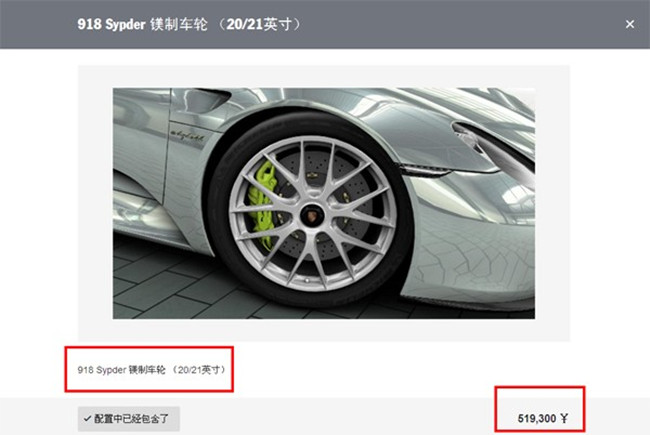Click the caption 918 Sypder 镁制车轮 under the photo
650x435 pixels.
(x=121, y=369)
